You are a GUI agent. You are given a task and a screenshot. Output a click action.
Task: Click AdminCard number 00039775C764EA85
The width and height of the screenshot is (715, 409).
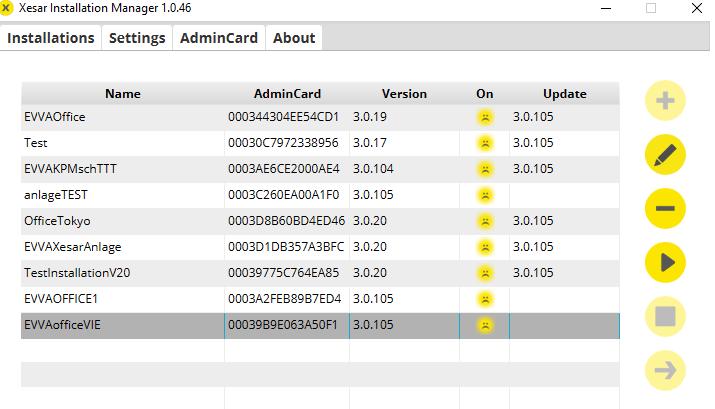(x=284, y=273)
